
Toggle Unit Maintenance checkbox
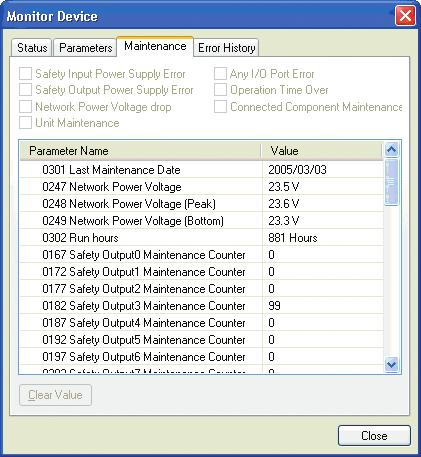click(x=25, y=123)
